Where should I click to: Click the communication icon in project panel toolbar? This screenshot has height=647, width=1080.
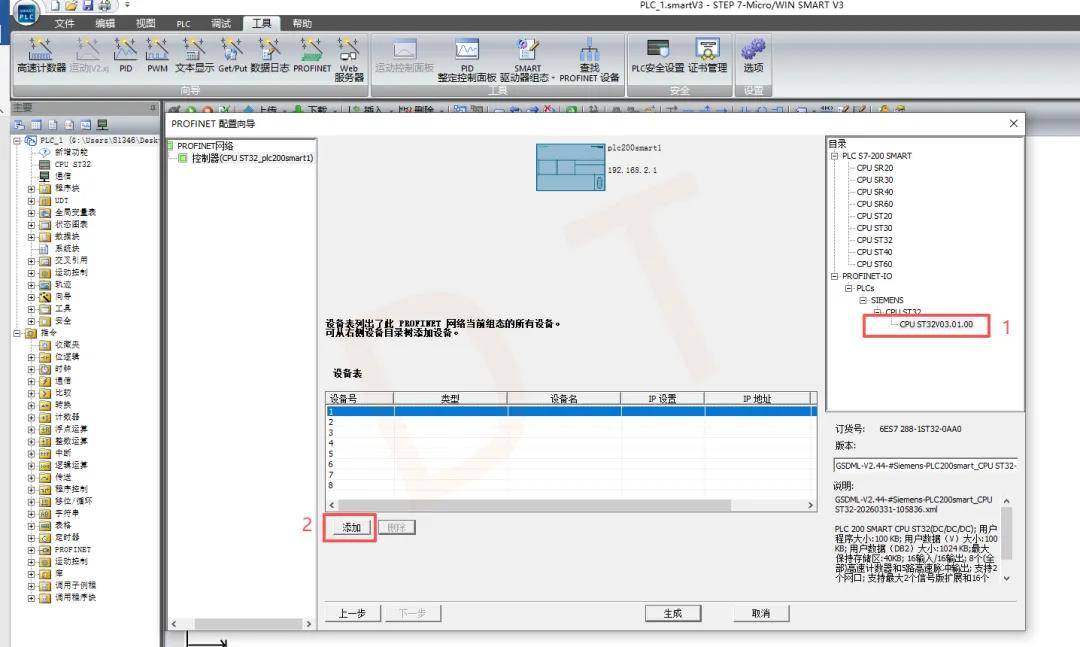[102, 125]
